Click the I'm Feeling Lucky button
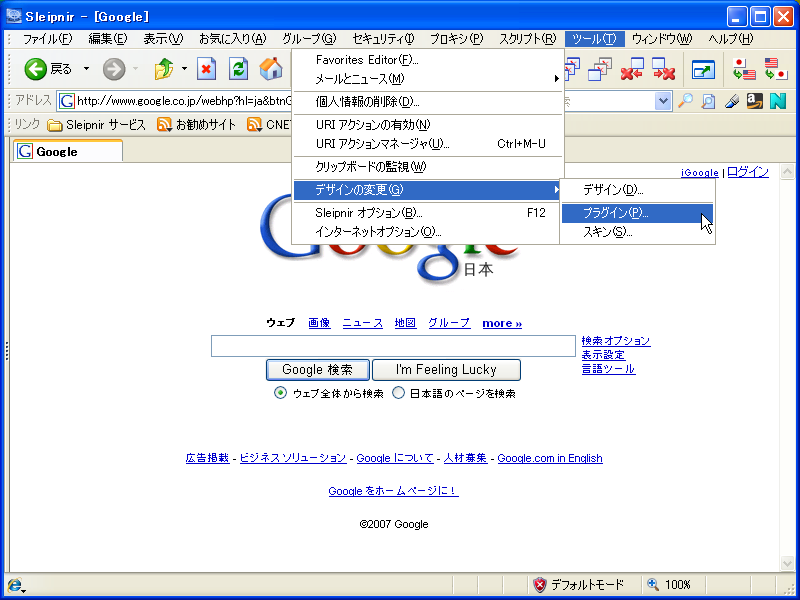800x600 pixels. (x=446, y=370)
